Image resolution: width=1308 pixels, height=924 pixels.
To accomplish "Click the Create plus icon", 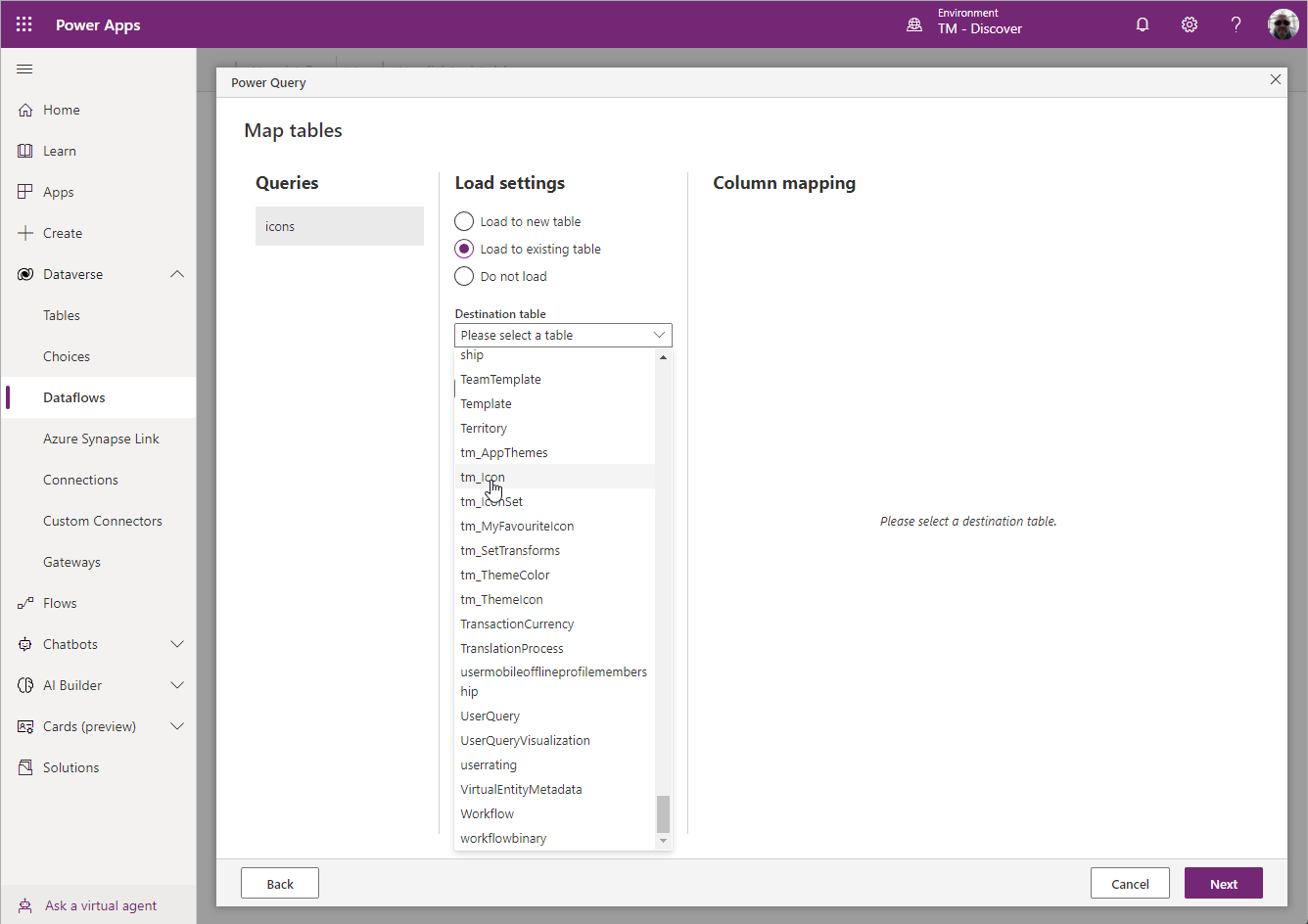I will [25, 233].
